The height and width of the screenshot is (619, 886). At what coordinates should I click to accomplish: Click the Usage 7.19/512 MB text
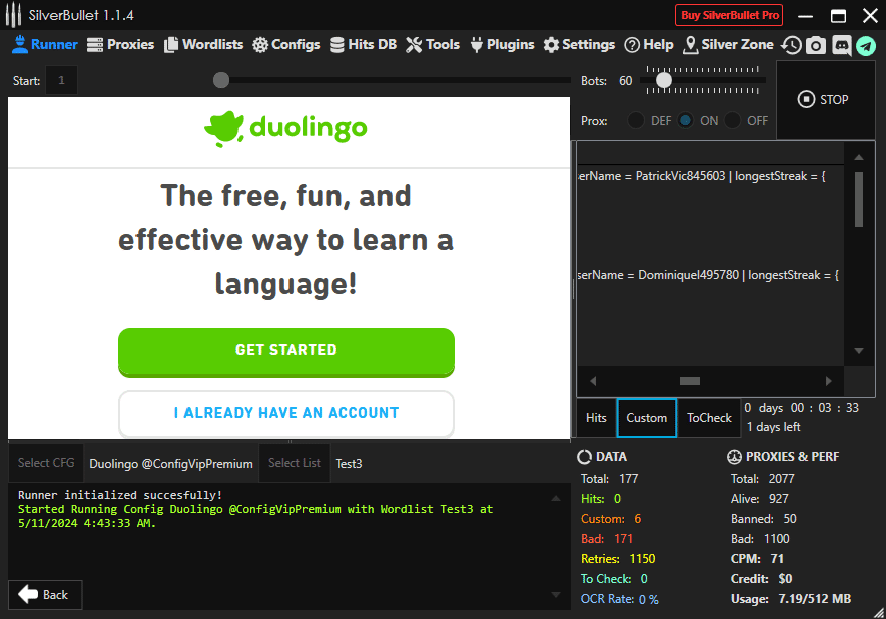tap(791, 599)
